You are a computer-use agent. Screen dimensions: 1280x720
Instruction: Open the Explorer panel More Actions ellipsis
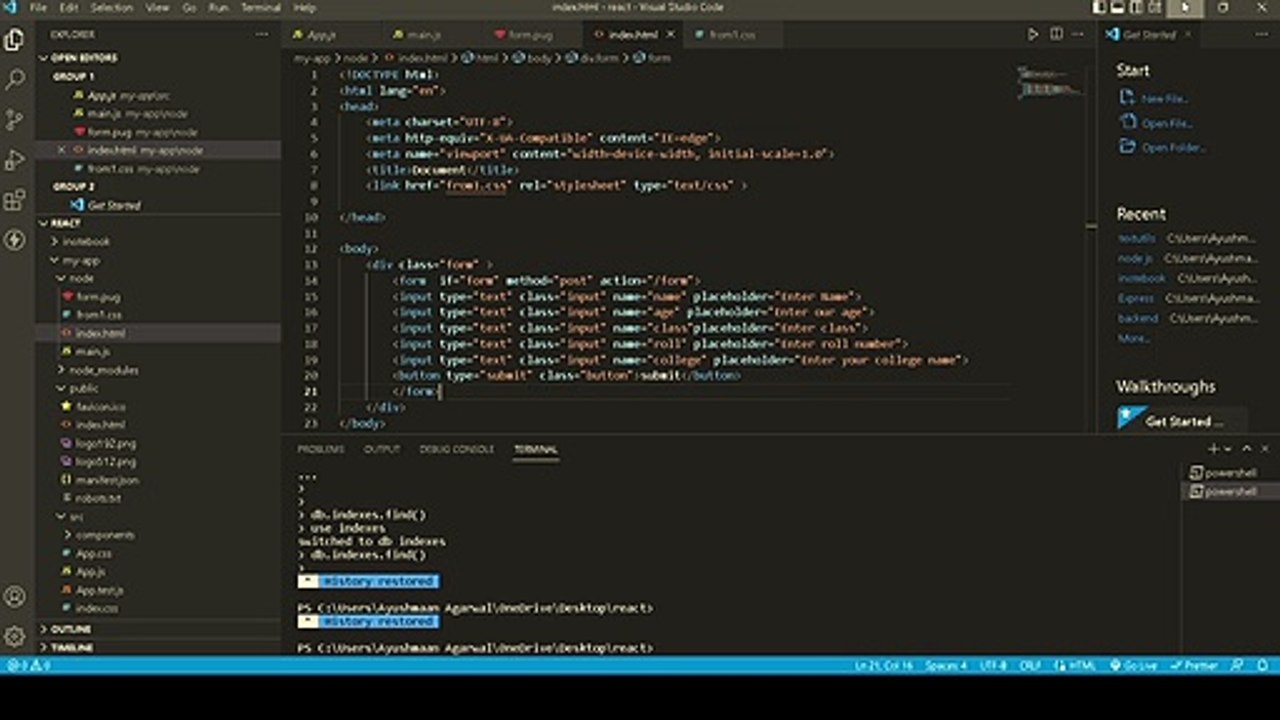(x=262, y=34)
